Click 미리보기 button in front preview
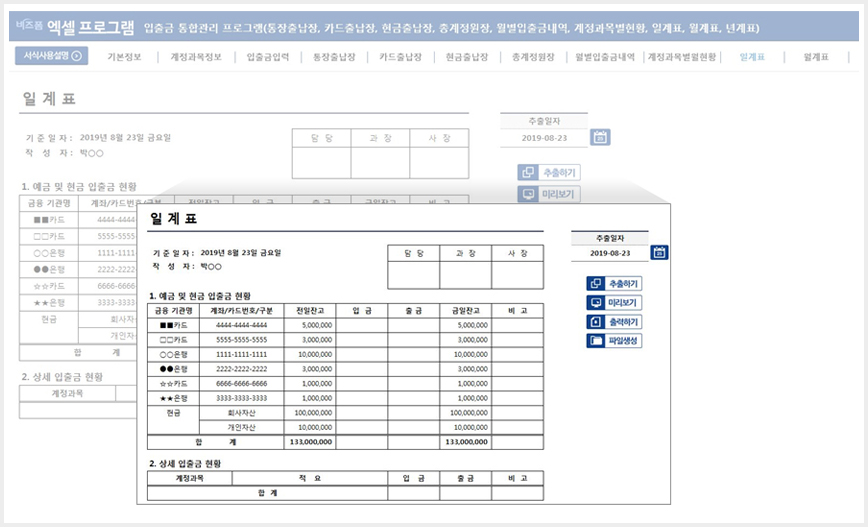Image resolution: width=868 pixels, height=527 pixels. [614, 303]
